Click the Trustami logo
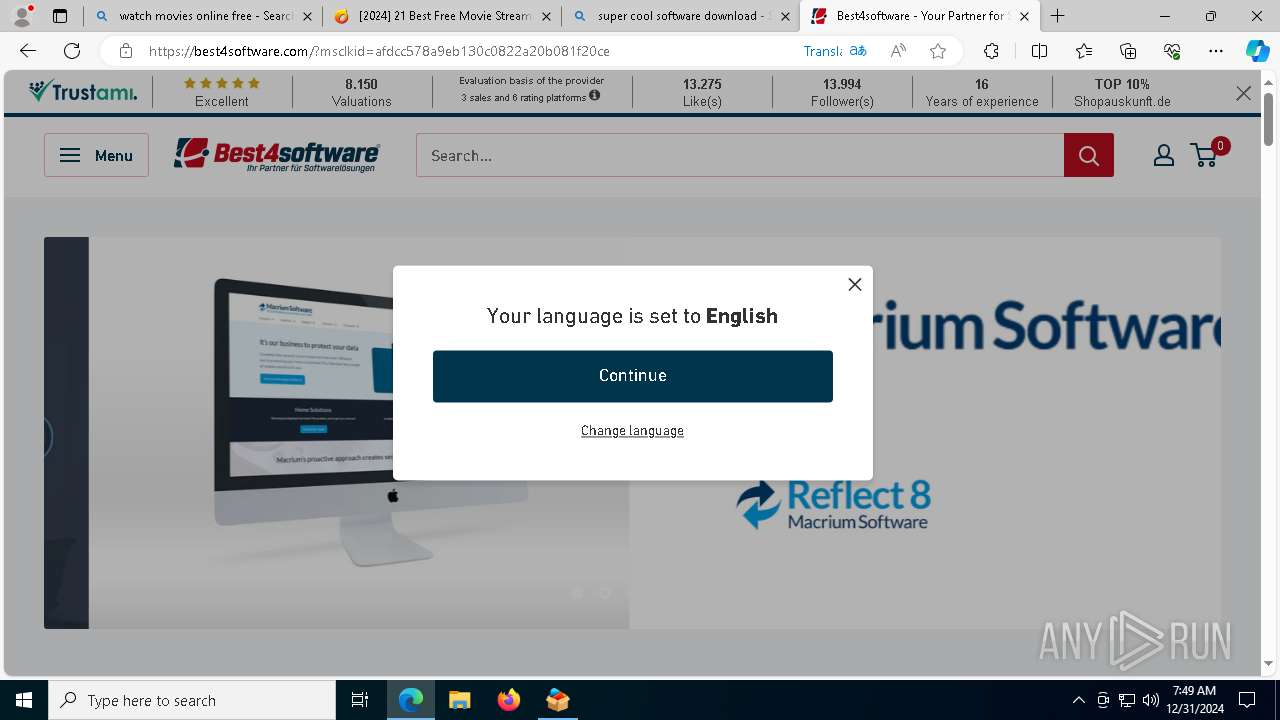 point(83,92)
